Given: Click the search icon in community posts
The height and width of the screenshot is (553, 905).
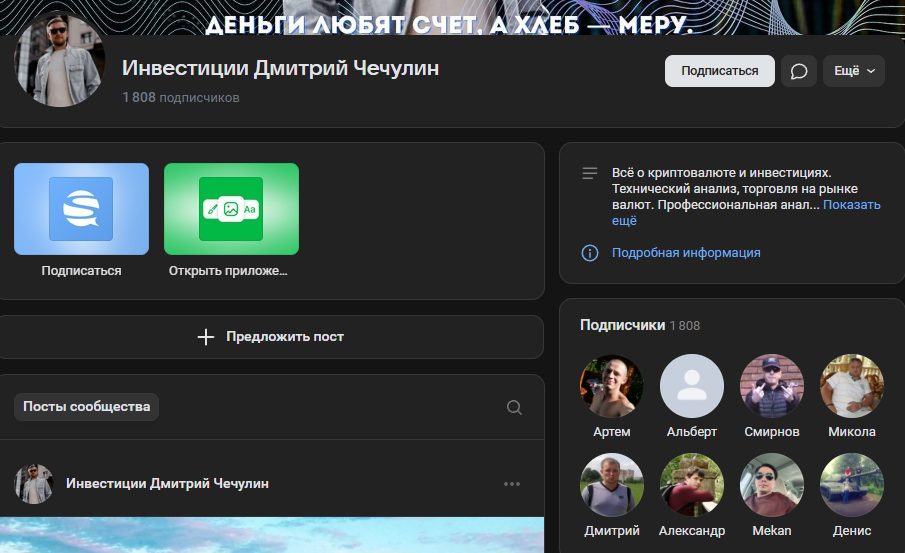Looking at the screenshot, I should (514, 407).
